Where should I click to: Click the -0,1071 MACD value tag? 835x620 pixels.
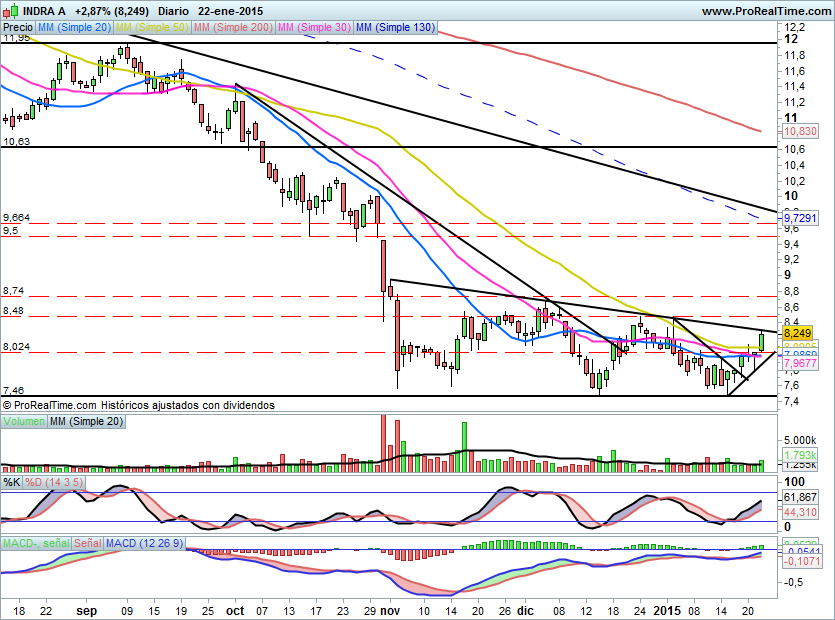click(x=799, y=563)
